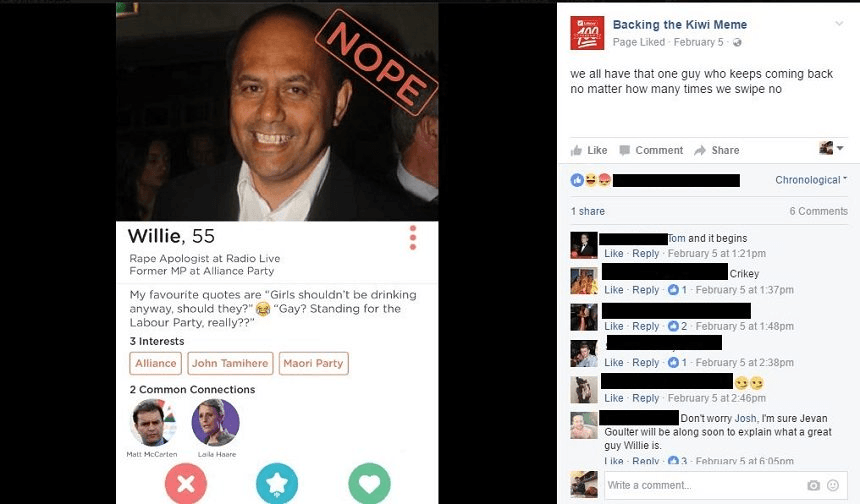Select the Alliance interest tag

pos(156,363)
